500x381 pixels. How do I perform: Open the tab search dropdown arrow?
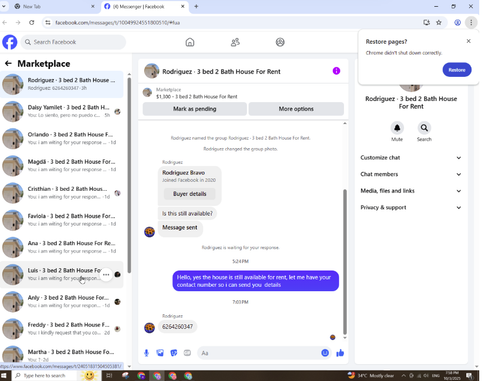point(4,6)
